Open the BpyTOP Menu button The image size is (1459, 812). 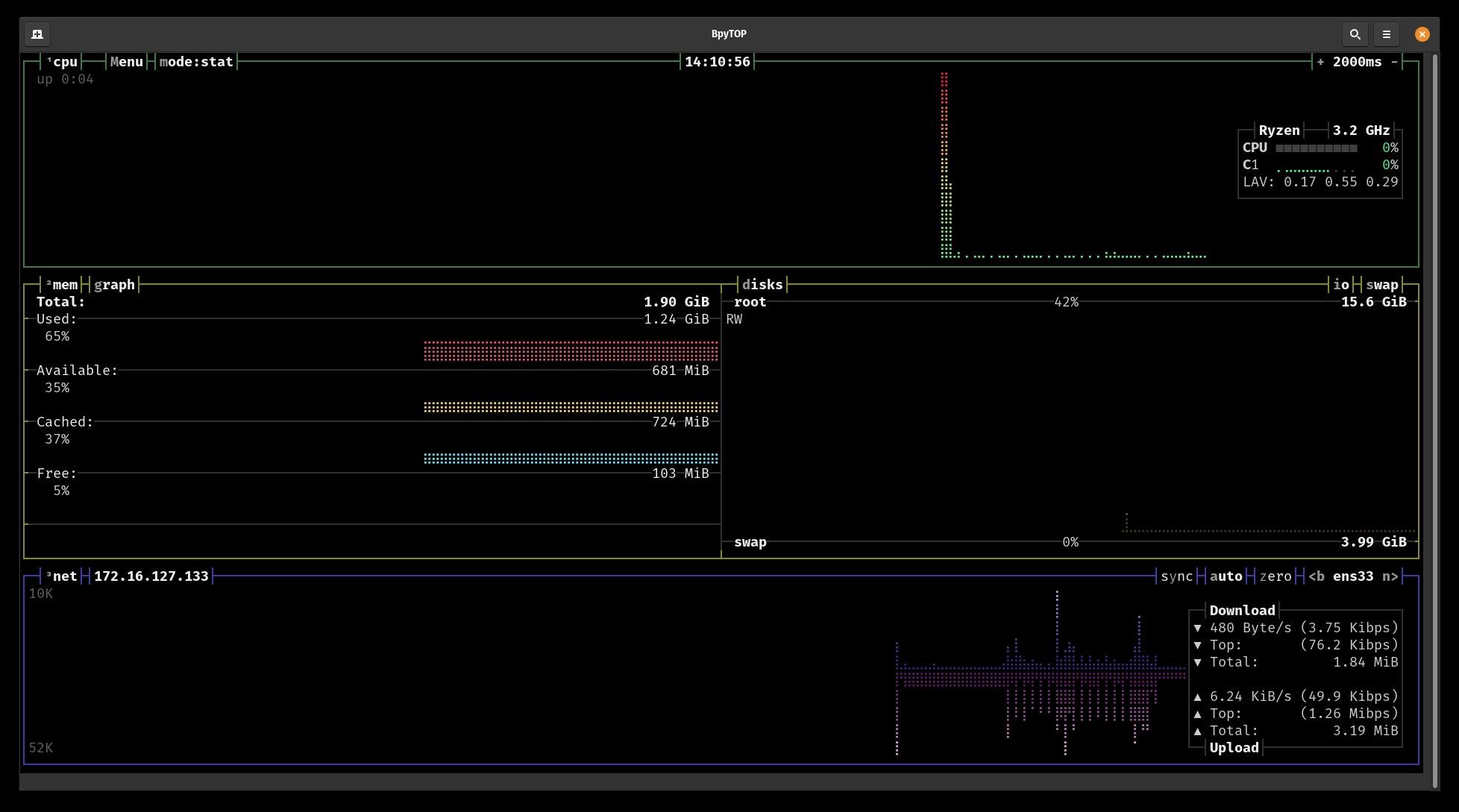click(x=127, y=62)
